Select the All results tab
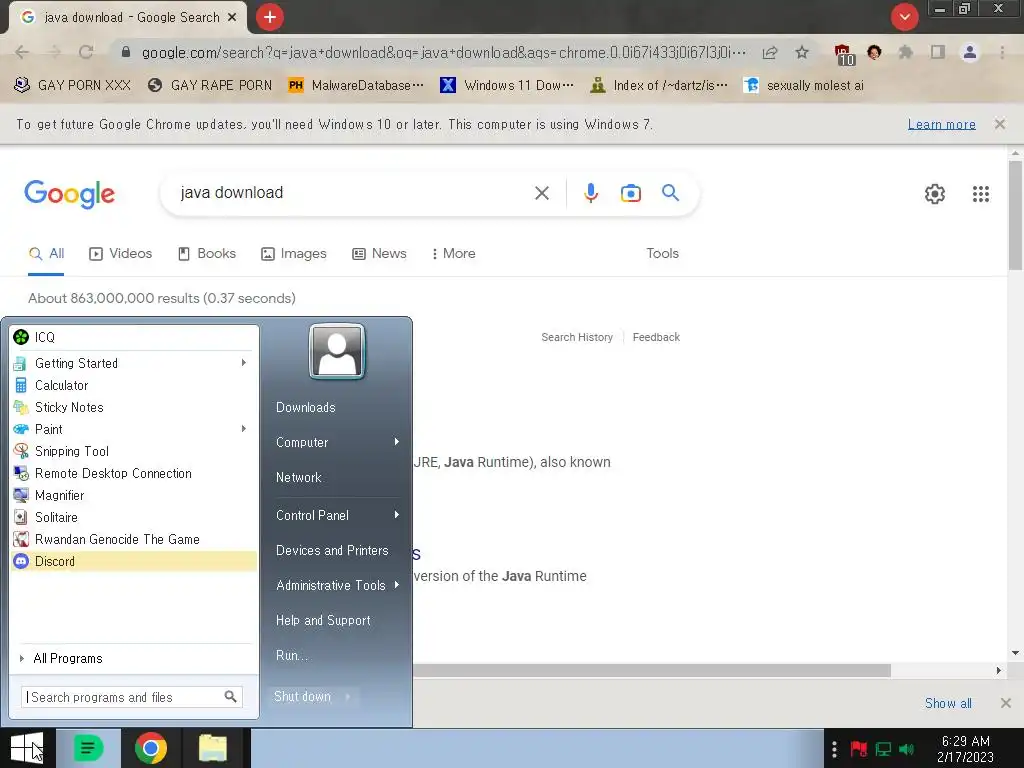Screen dimensions: 1024x768 (x=46, y=253)
